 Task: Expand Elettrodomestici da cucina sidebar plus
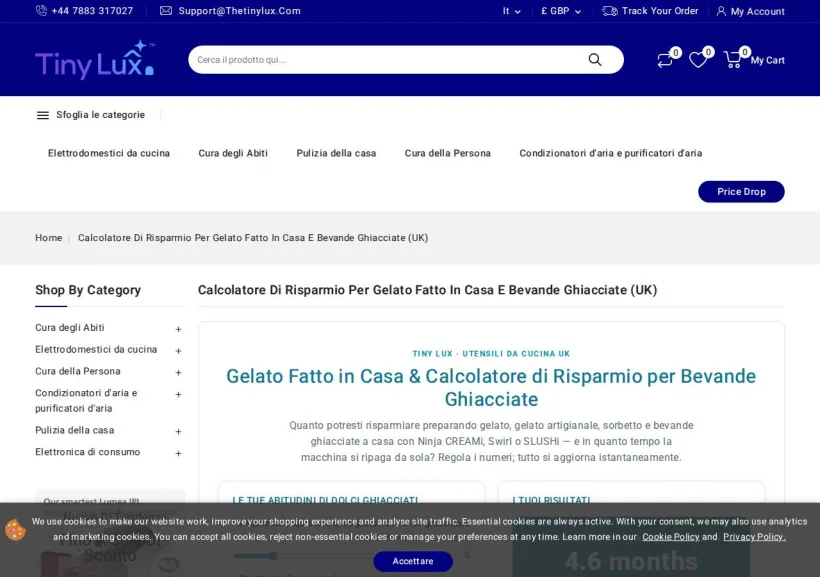coord(178,351)
